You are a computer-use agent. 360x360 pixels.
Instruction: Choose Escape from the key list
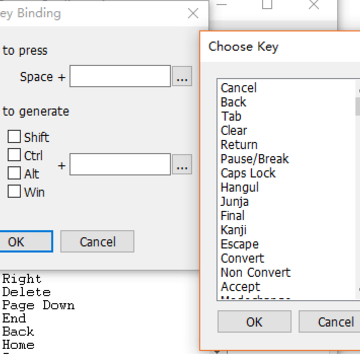pyautogui.click(x=239, y=244)
